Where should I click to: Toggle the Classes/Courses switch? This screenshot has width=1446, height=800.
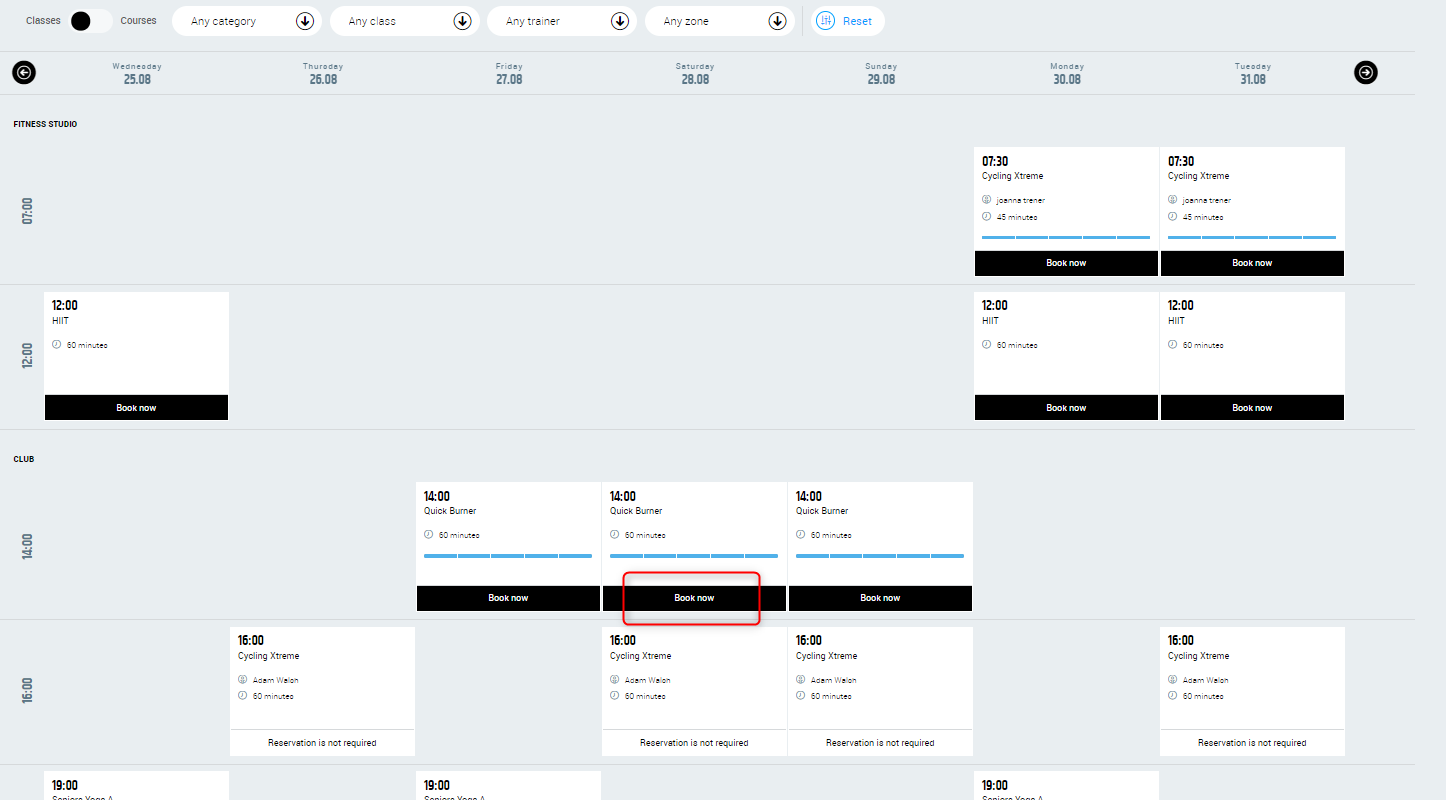[x=90, y=21]
